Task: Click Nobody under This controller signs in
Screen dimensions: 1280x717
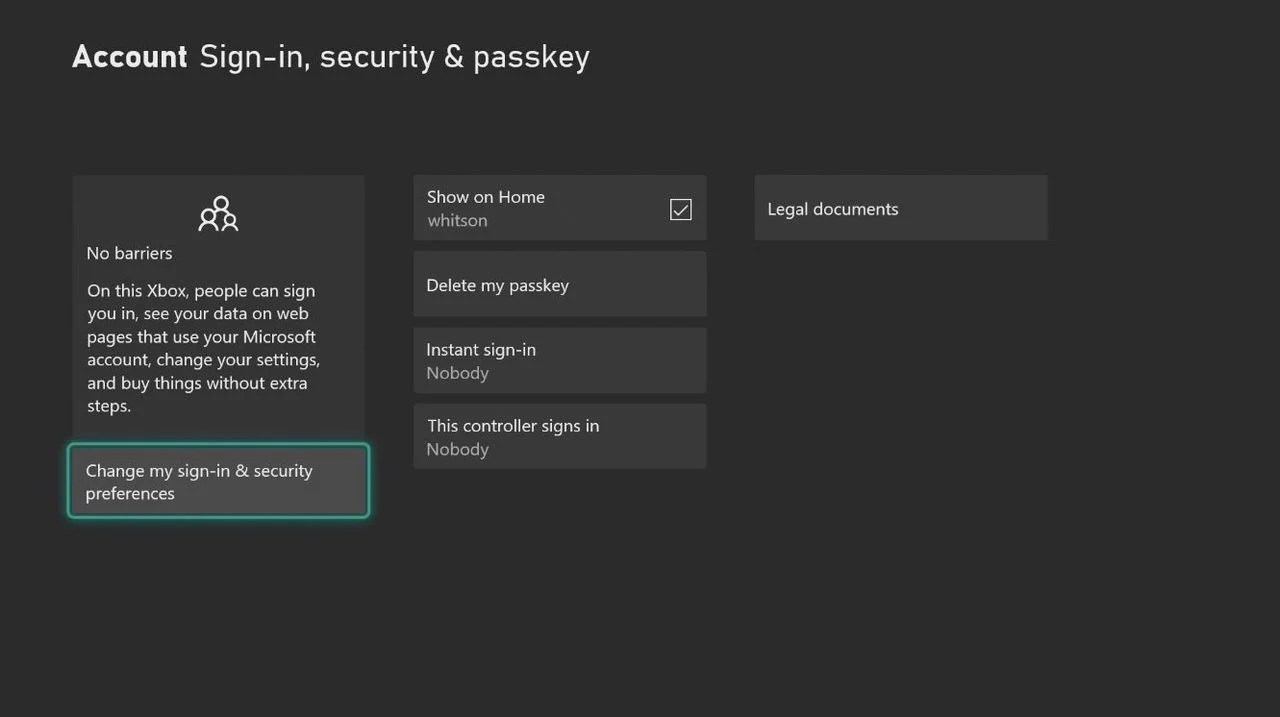Action: 457,449
